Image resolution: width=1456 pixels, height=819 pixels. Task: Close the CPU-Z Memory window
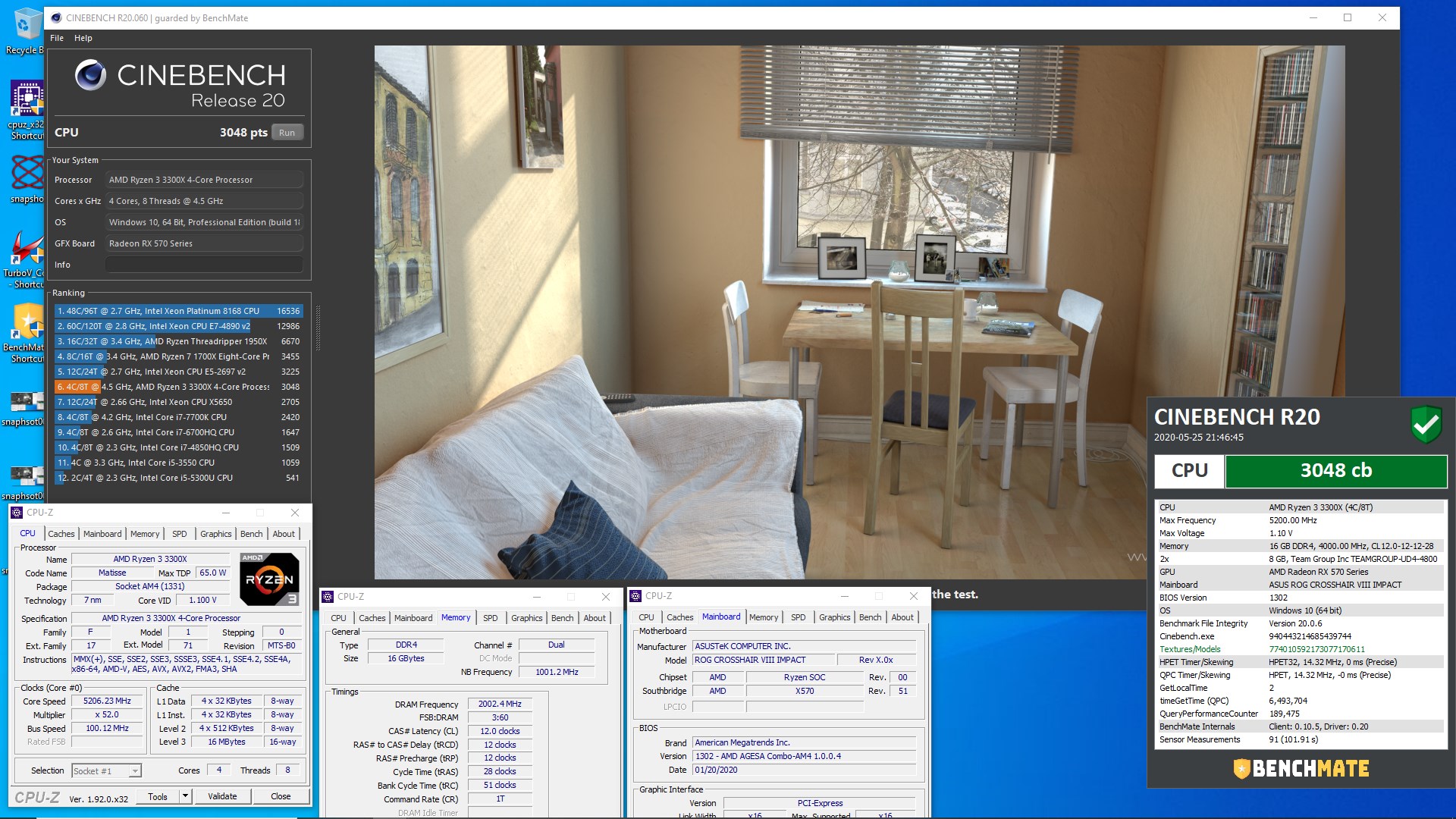click(x=605, y=597)
